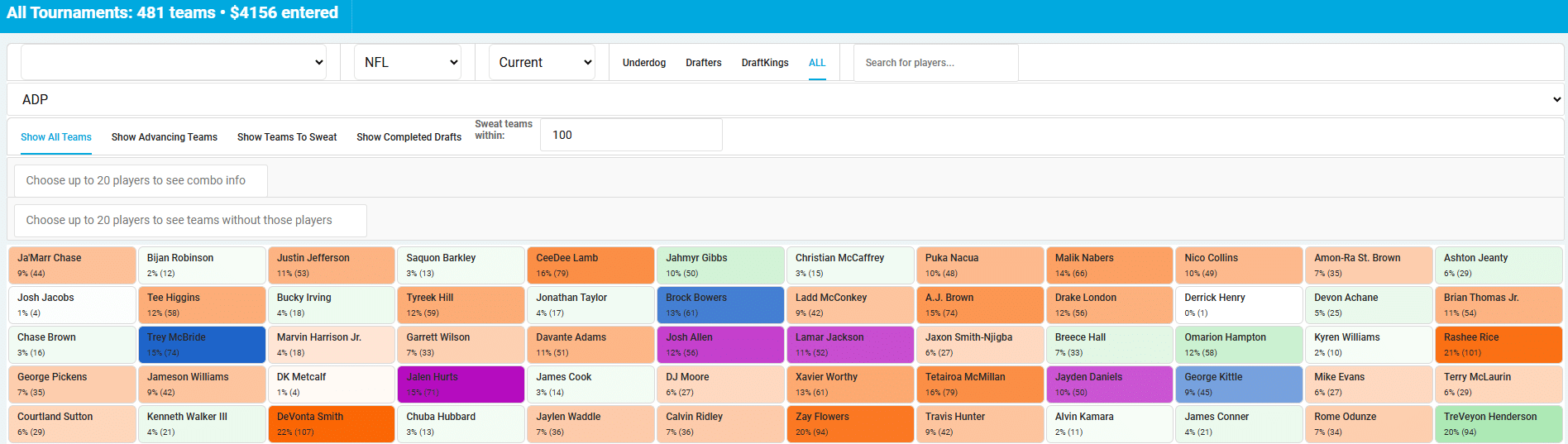Enable Show Teams To Sweat filter
This screenshot has height=444, width=1568.
[286, 137]
